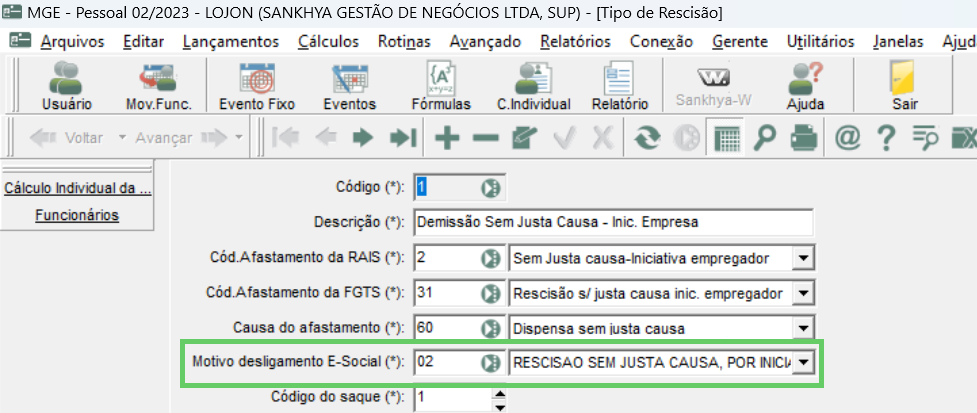Open Evento Fixo toolbar icon

point(257,85)
